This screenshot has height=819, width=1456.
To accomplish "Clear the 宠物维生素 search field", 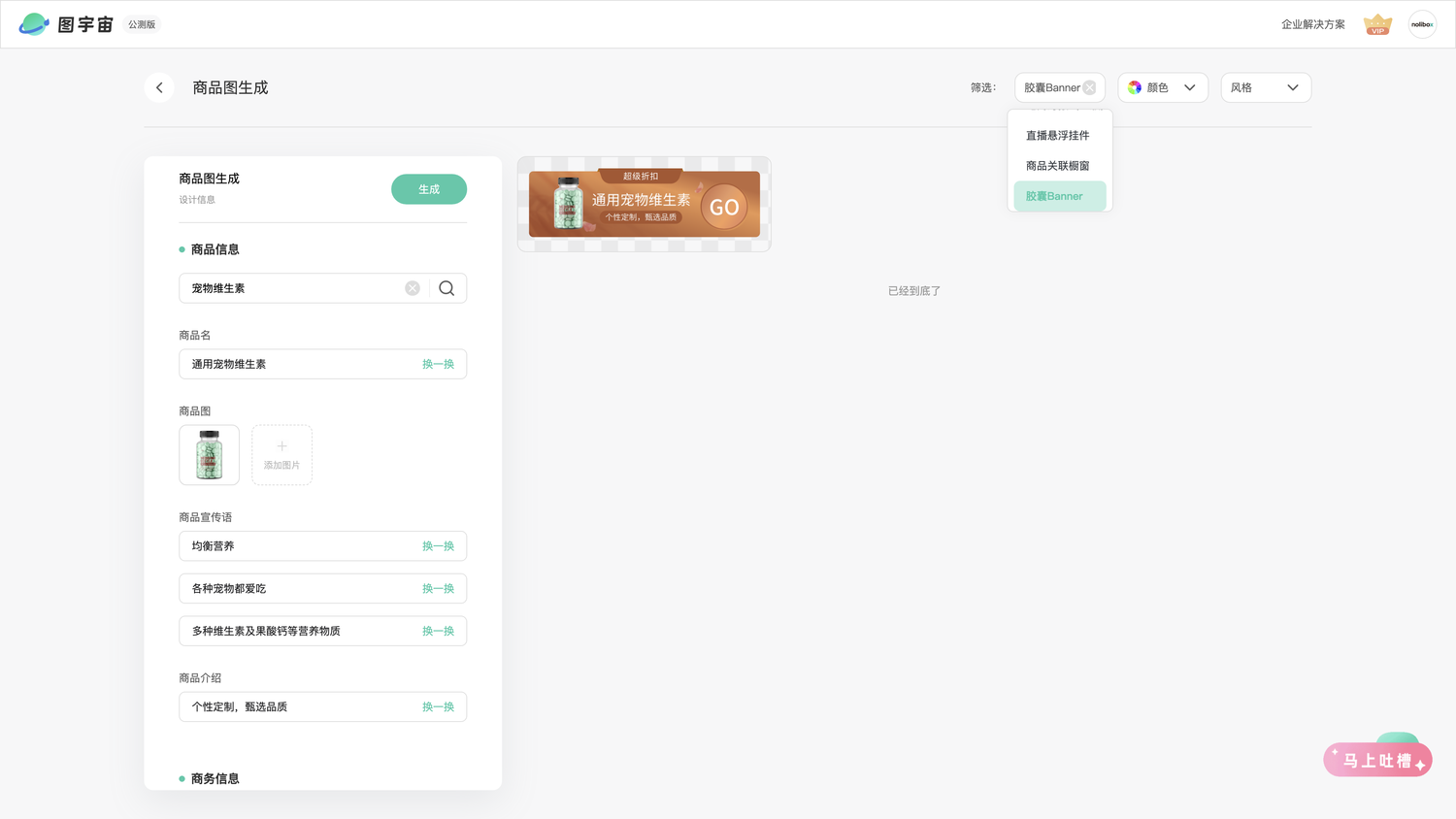I will (x=413, y=288).
